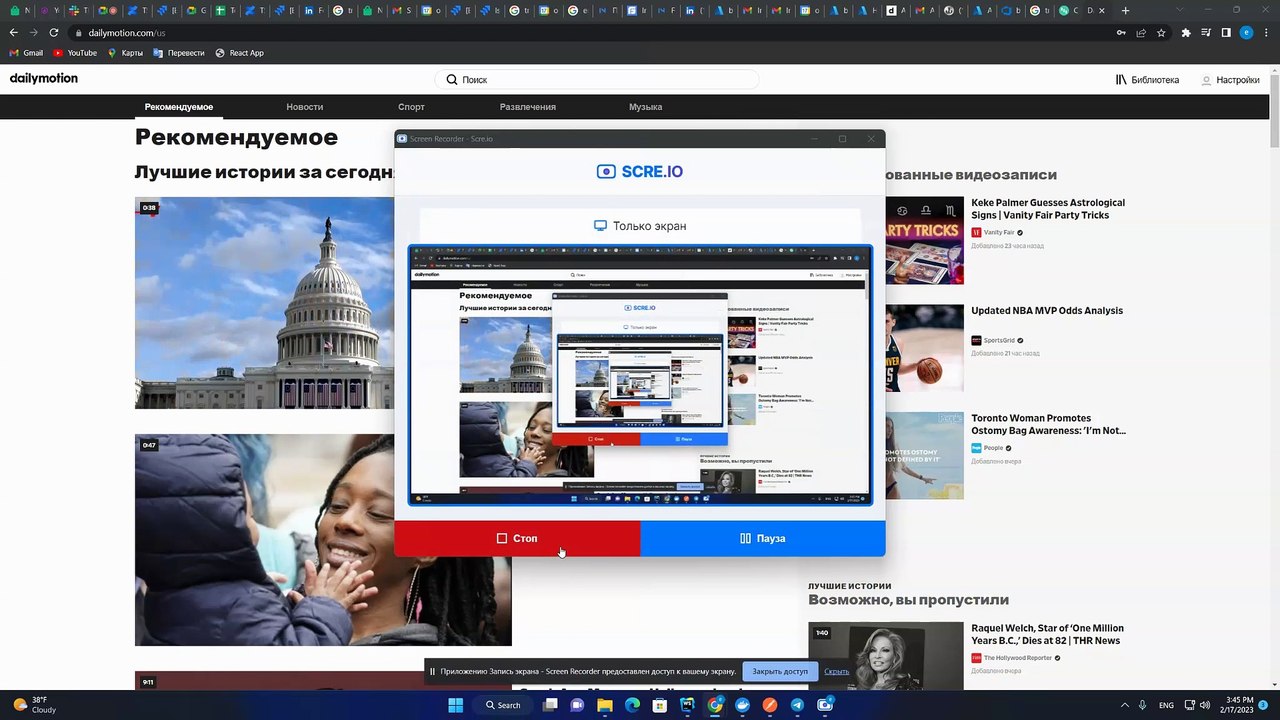Show hidden system tray icons
1280x720 pixels.
tap(1125, 705)
